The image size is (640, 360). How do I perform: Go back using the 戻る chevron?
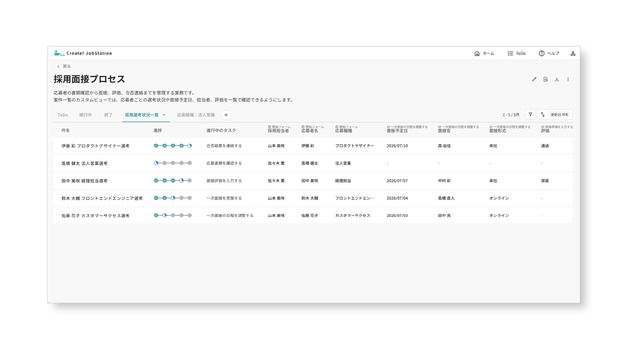tap(58, 66)
